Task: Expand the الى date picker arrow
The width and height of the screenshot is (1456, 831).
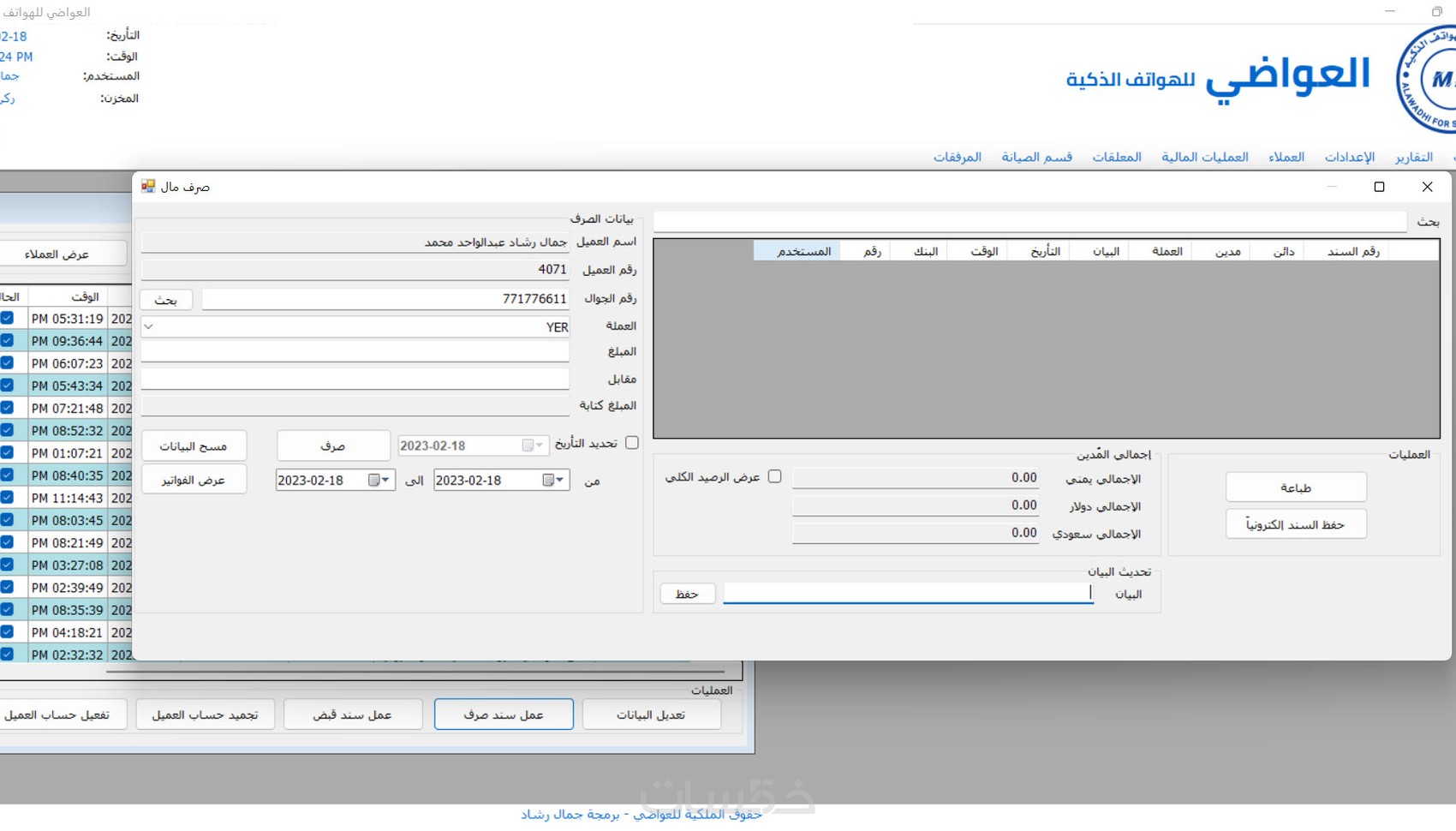Action: (385, 481)
